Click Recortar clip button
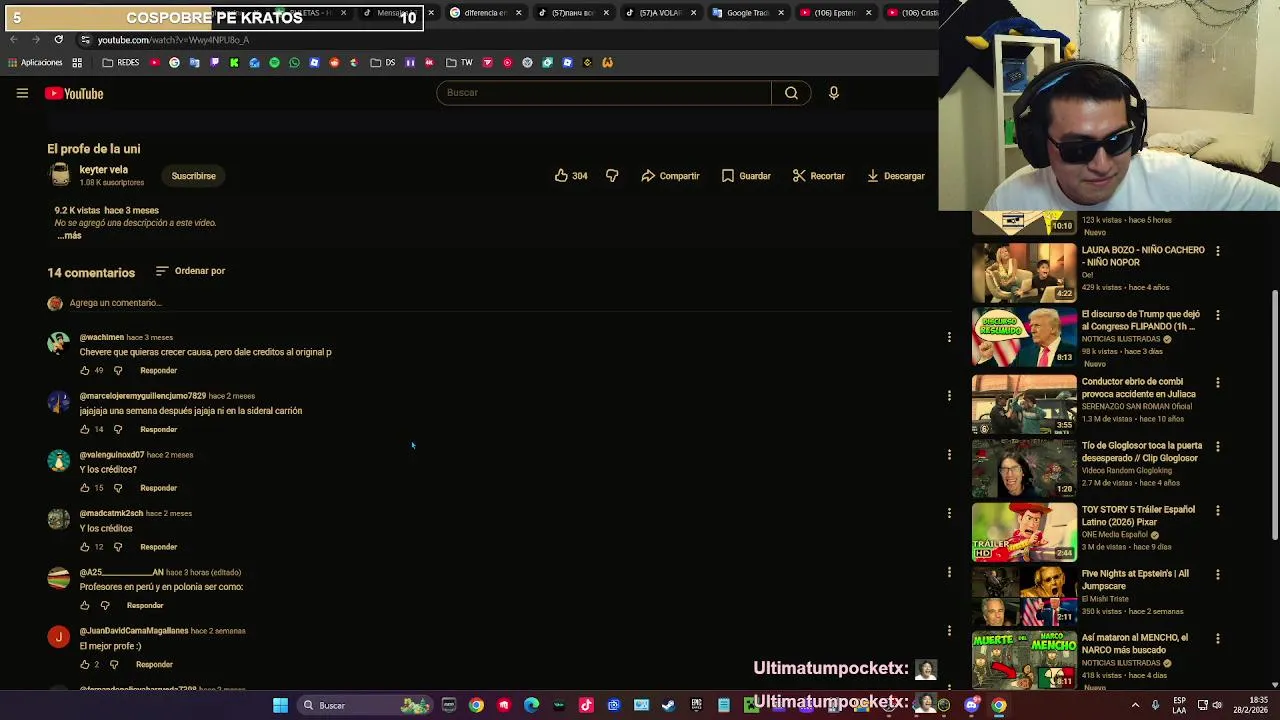This screenshot has width=1280, height=720. (818, 176)
